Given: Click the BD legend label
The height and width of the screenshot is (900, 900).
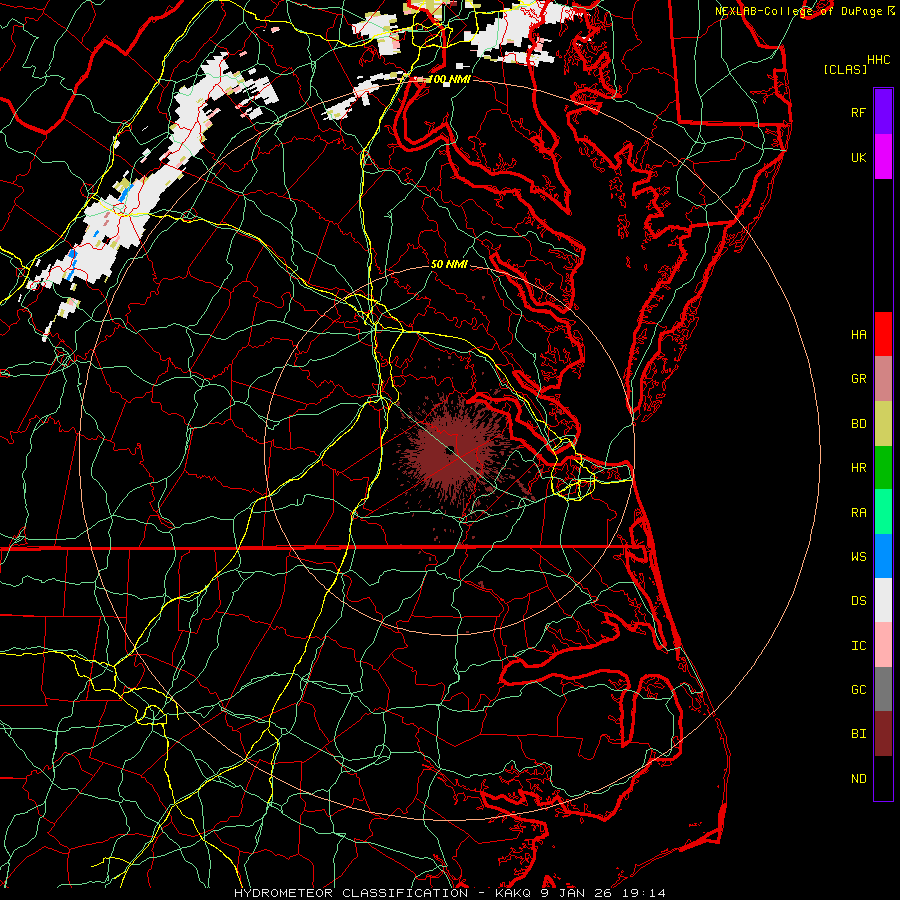Looking at the screenshot, I should (858, 424).
